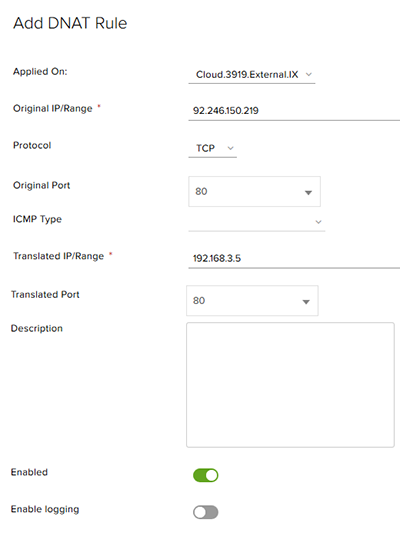The image size is (400, 533).
Task: Open the Translated Port combo box
Action: pyautogui.click(x=252, y=300)
